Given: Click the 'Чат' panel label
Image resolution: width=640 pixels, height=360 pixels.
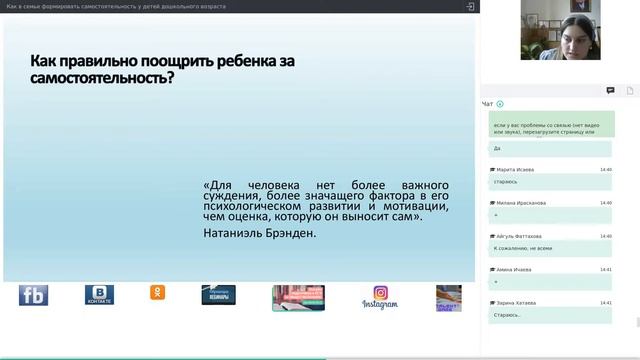Looking at the screenshot, I should click(487, 104).
